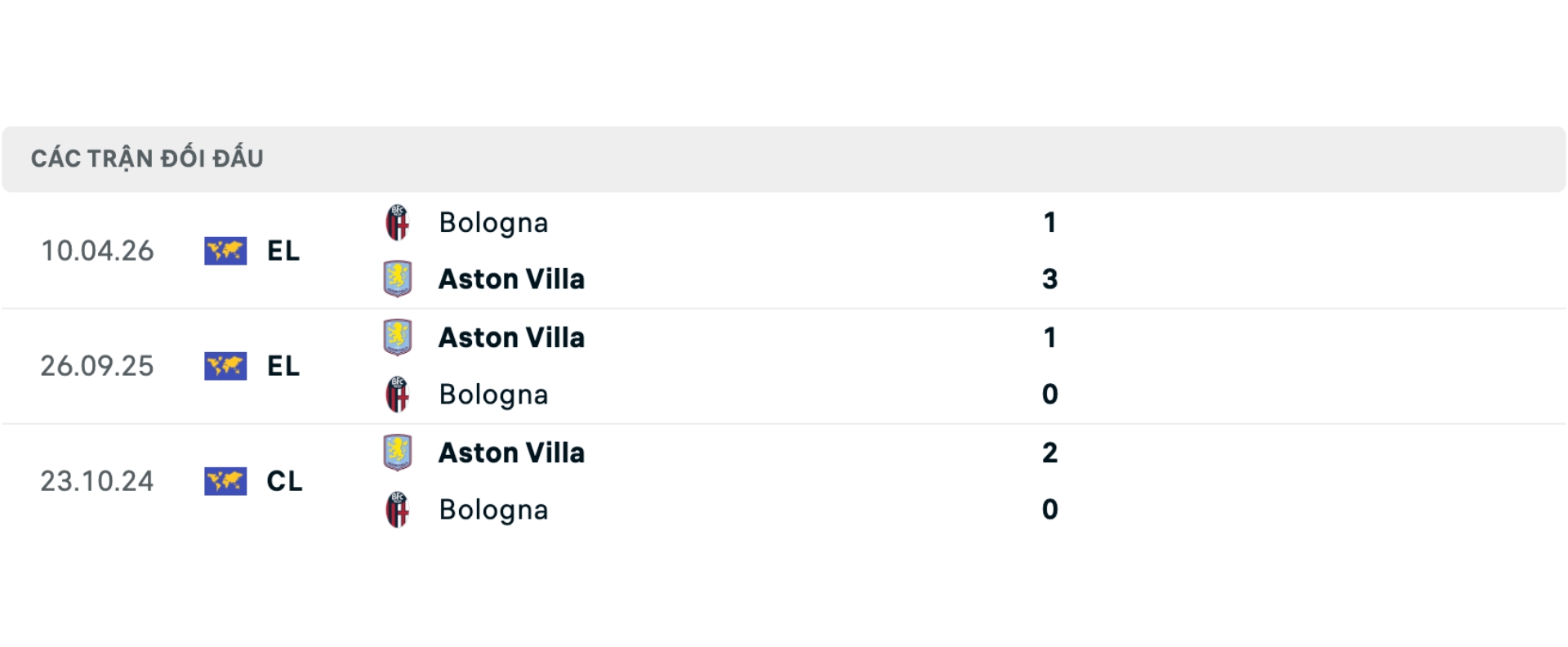Open Aston Villa from the 10.04.26 match
The image size is (1568, 647).
(511, 279)
